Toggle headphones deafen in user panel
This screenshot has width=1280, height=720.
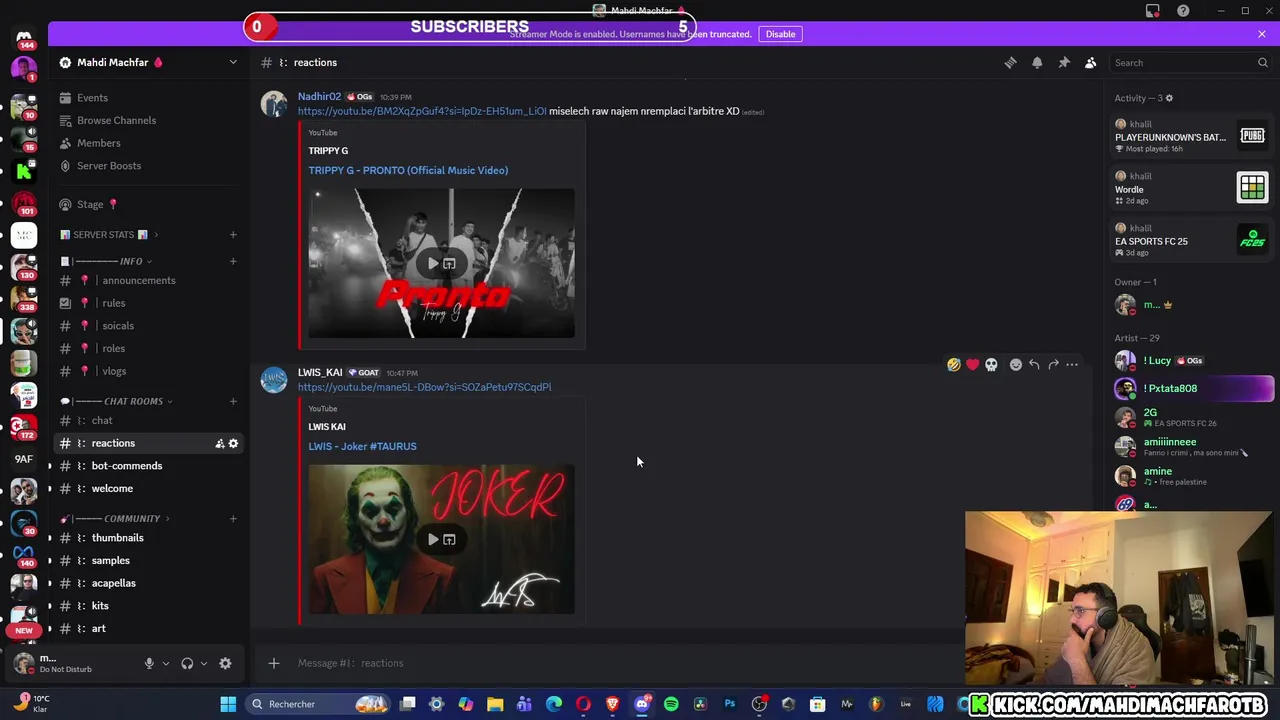pos(187,663)
